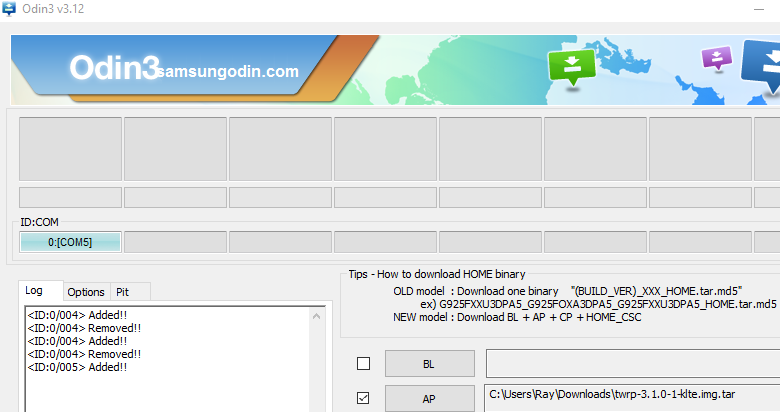Select the 0:[COM5] port box

(x=70, y=242)
